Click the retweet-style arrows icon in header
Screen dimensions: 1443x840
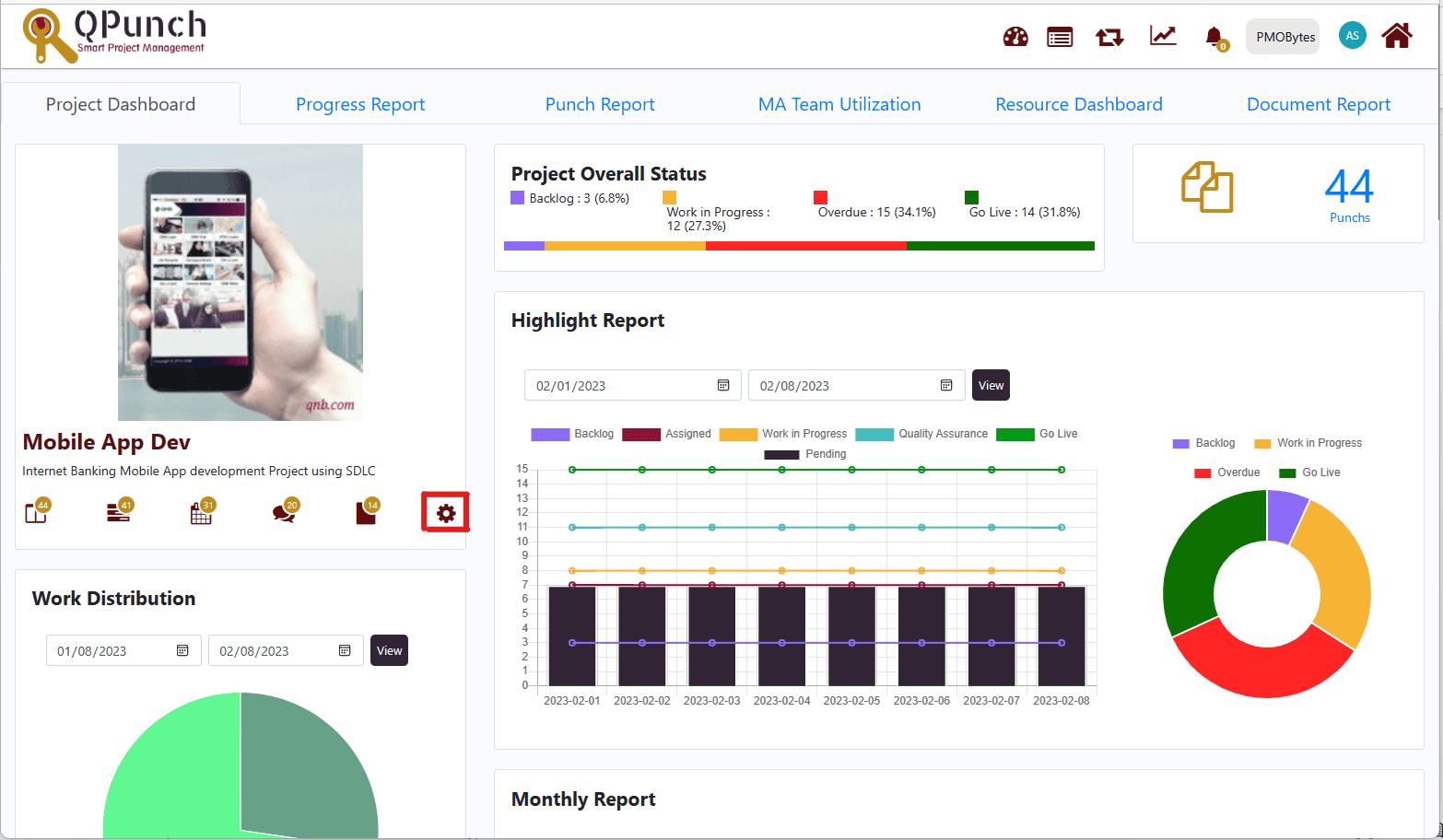[x=1109, y=37]
